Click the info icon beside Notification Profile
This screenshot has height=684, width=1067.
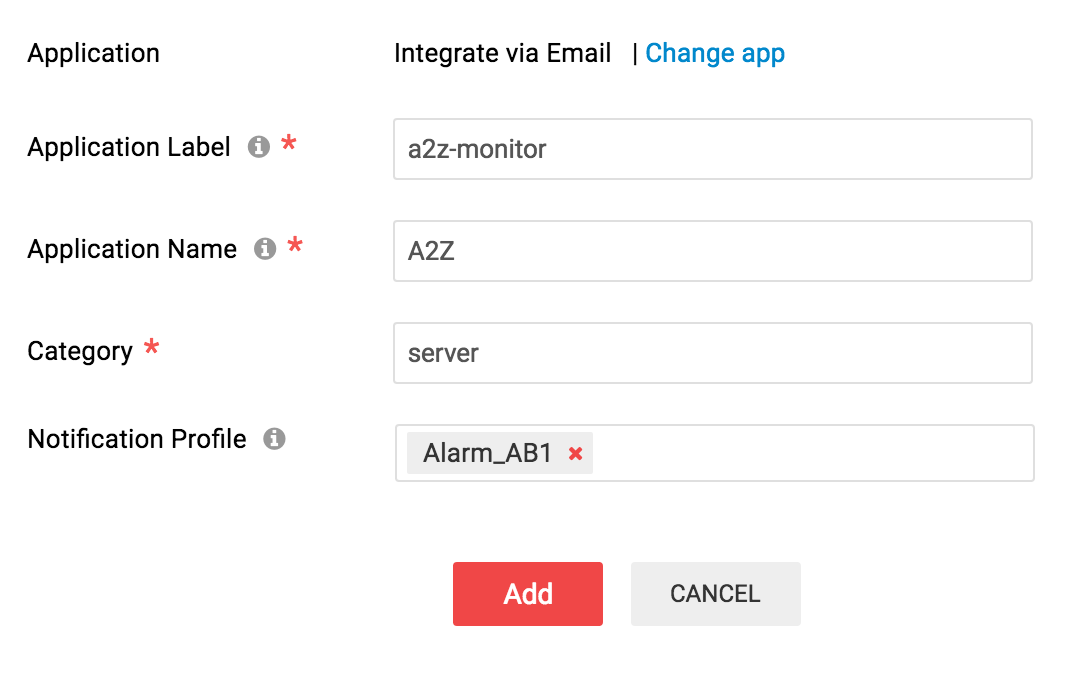[274, 438]
